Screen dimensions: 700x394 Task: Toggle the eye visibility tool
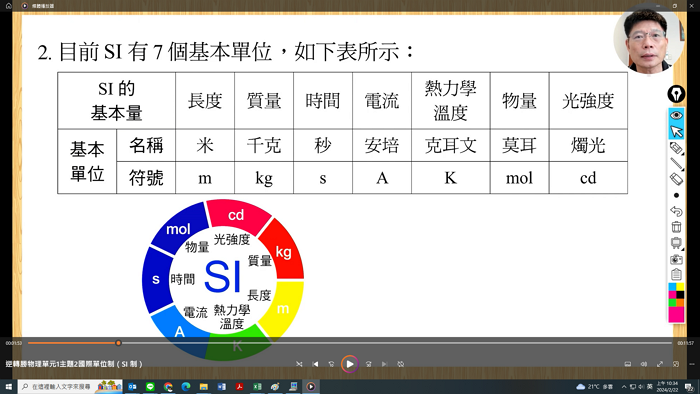click(x=676, y=115)
